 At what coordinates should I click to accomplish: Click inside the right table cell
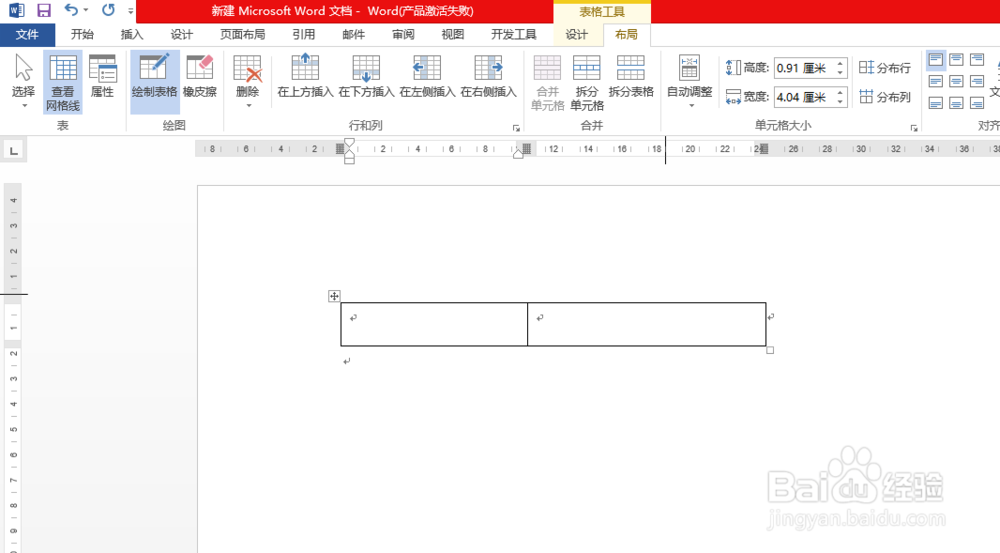tap(647, 325)
